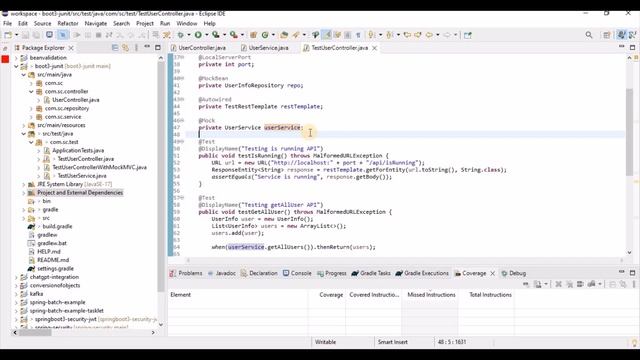Switch to the Java perspective icon
The image size is (640, 360).
pos(622,35)
